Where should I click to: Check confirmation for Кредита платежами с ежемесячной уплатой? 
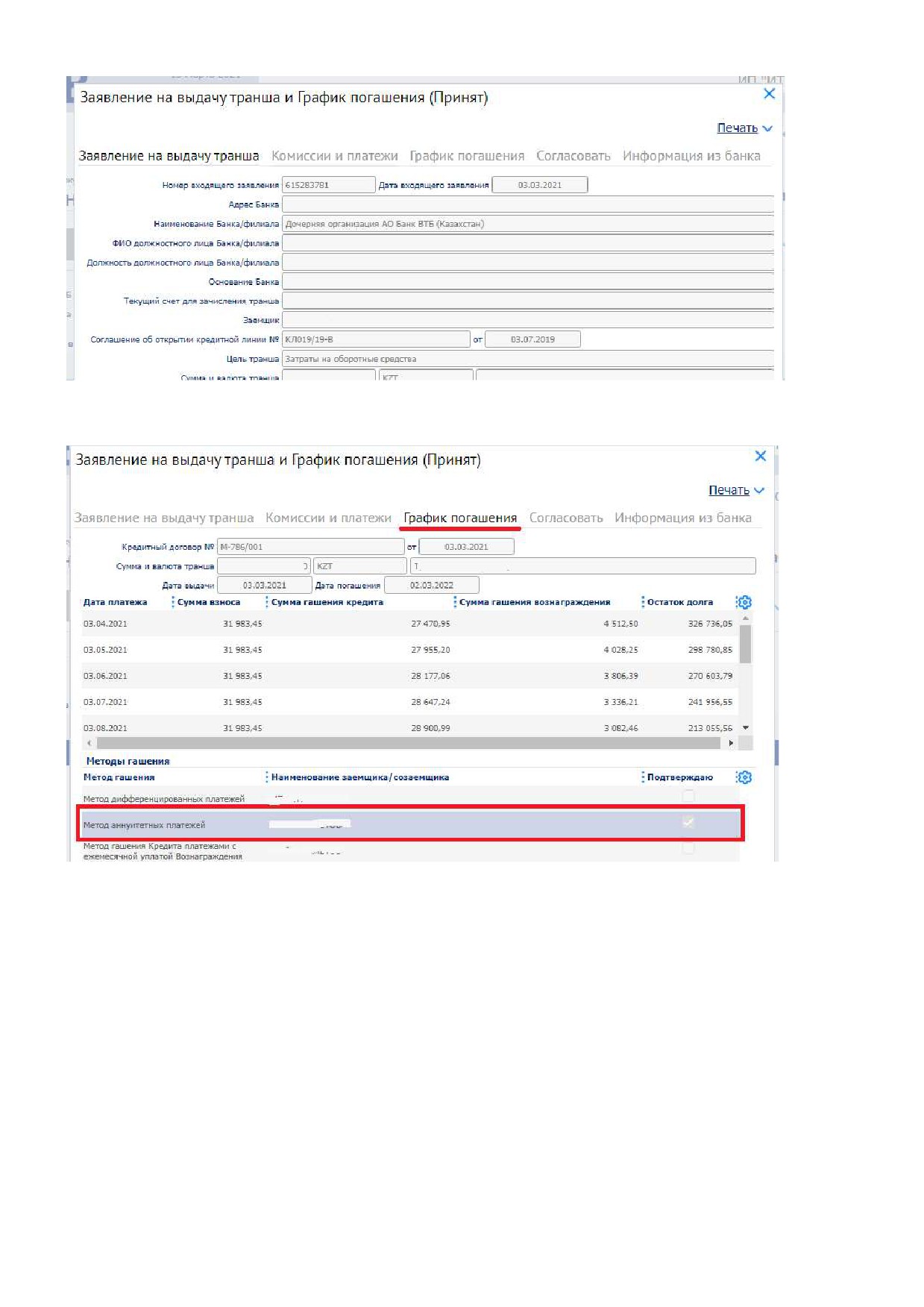688,848
